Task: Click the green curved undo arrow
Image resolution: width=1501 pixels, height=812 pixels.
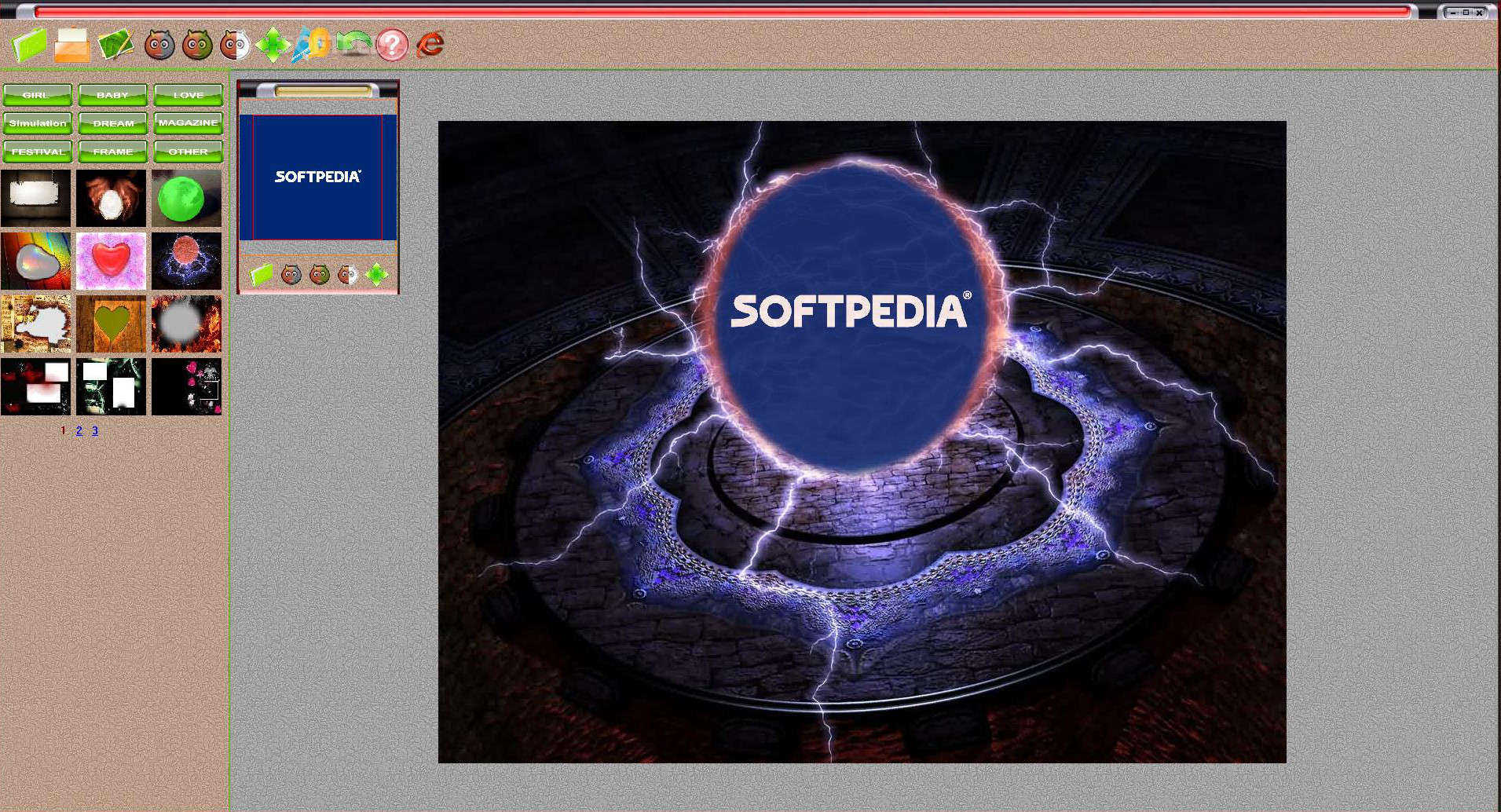Action: coord(353,44)
